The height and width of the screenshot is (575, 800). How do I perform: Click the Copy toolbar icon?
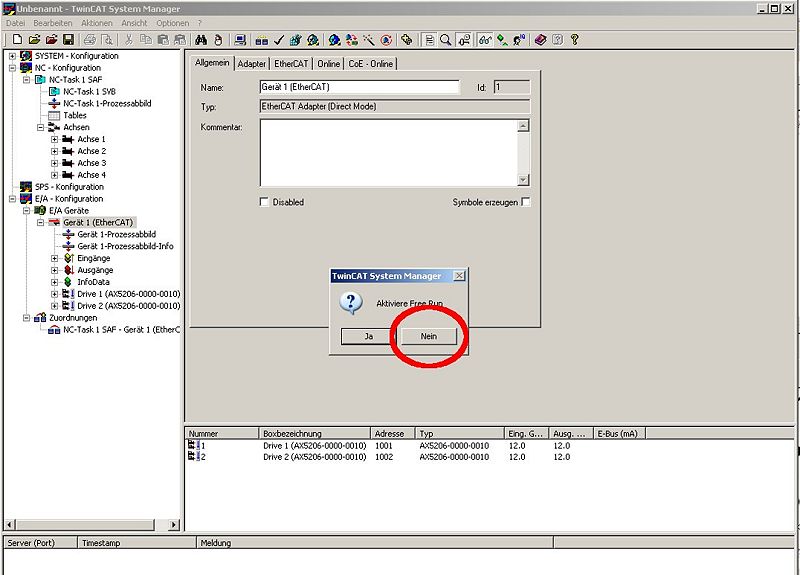pos(146,40)
